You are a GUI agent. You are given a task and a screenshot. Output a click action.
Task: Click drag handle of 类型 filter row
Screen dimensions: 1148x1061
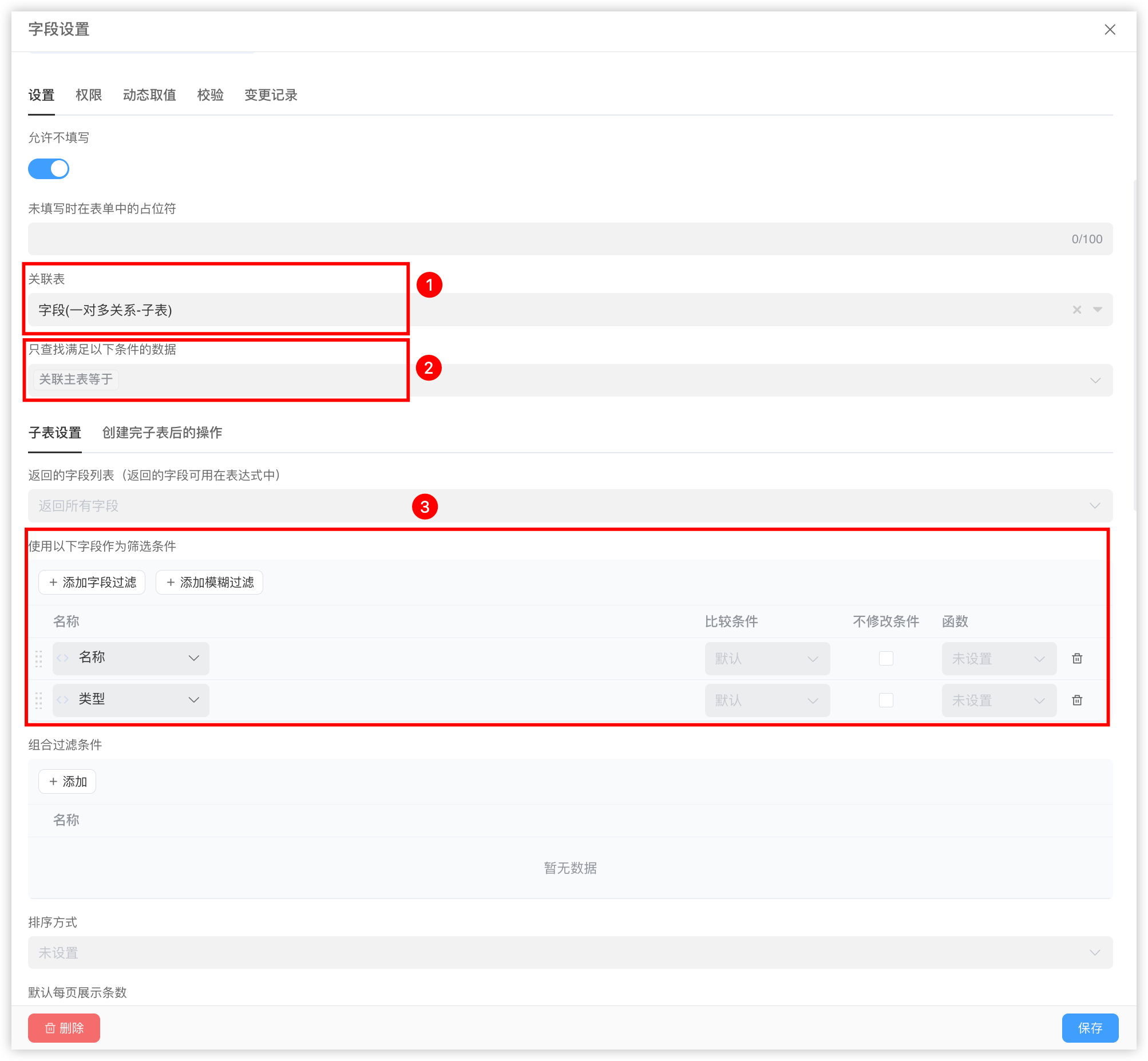coord(38,700)
